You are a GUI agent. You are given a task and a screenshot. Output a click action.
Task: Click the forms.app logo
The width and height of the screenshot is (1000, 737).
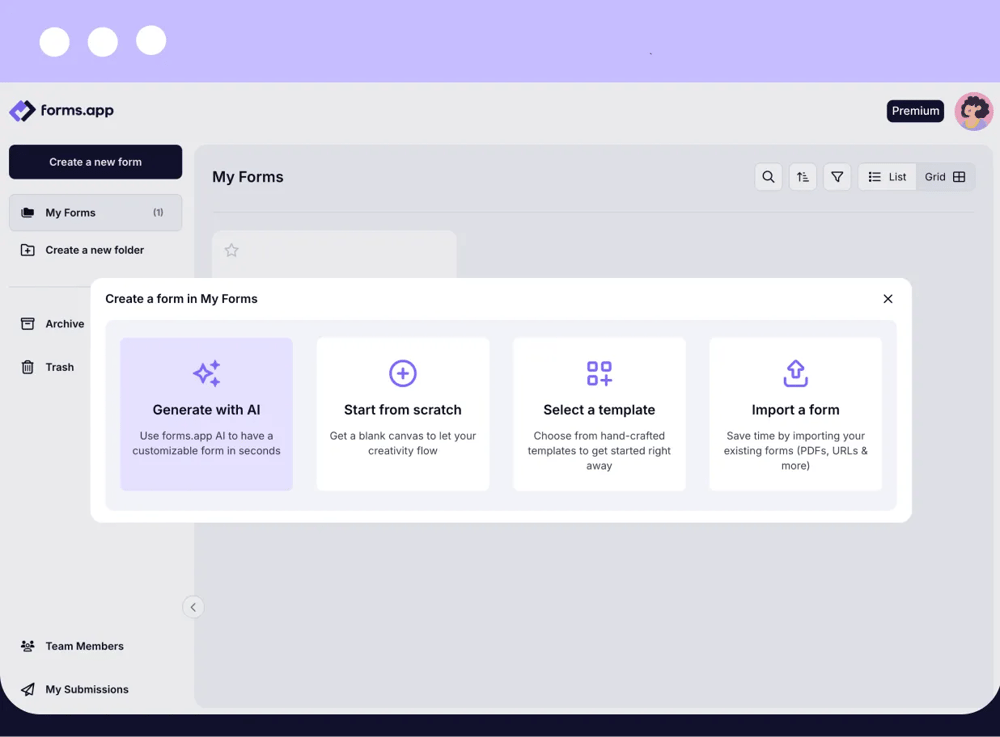[62, 111]
